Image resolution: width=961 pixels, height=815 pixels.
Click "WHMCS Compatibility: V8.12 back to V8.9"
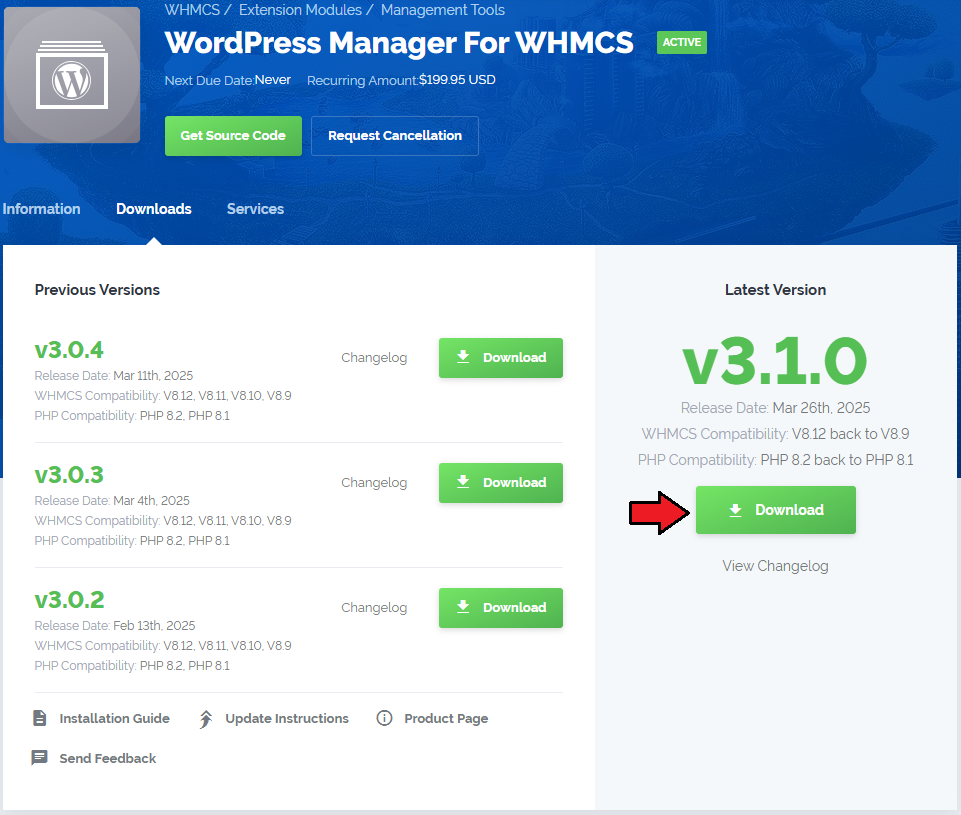[x=775, y=434]
